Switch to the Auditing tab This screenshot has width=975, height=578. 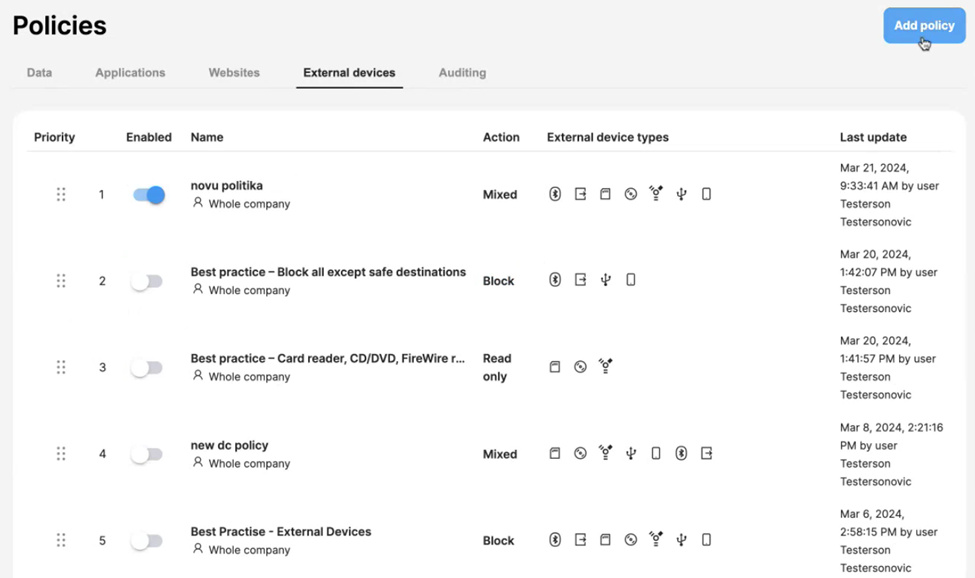click(461, 72)
